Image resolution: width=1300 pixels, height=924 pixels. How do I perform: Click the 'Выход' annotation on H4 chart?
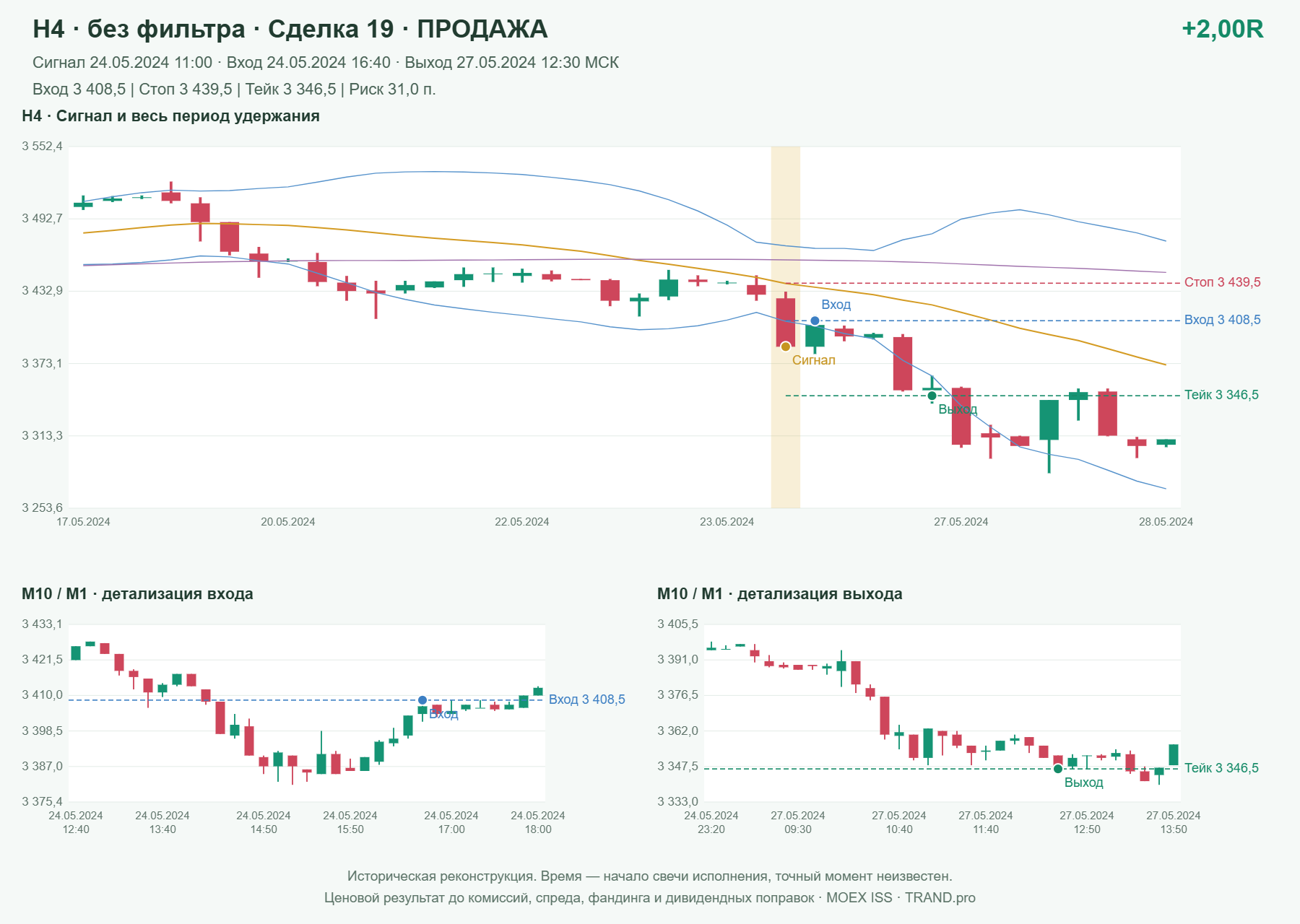pyautogui.click(x=958, y=409)
